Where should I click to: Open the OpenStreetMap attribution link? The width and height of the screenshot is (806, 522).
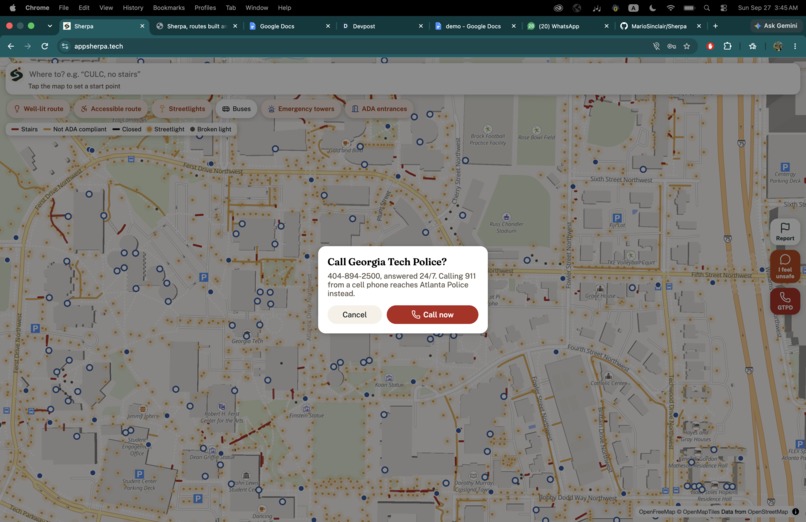click(767, 512)
